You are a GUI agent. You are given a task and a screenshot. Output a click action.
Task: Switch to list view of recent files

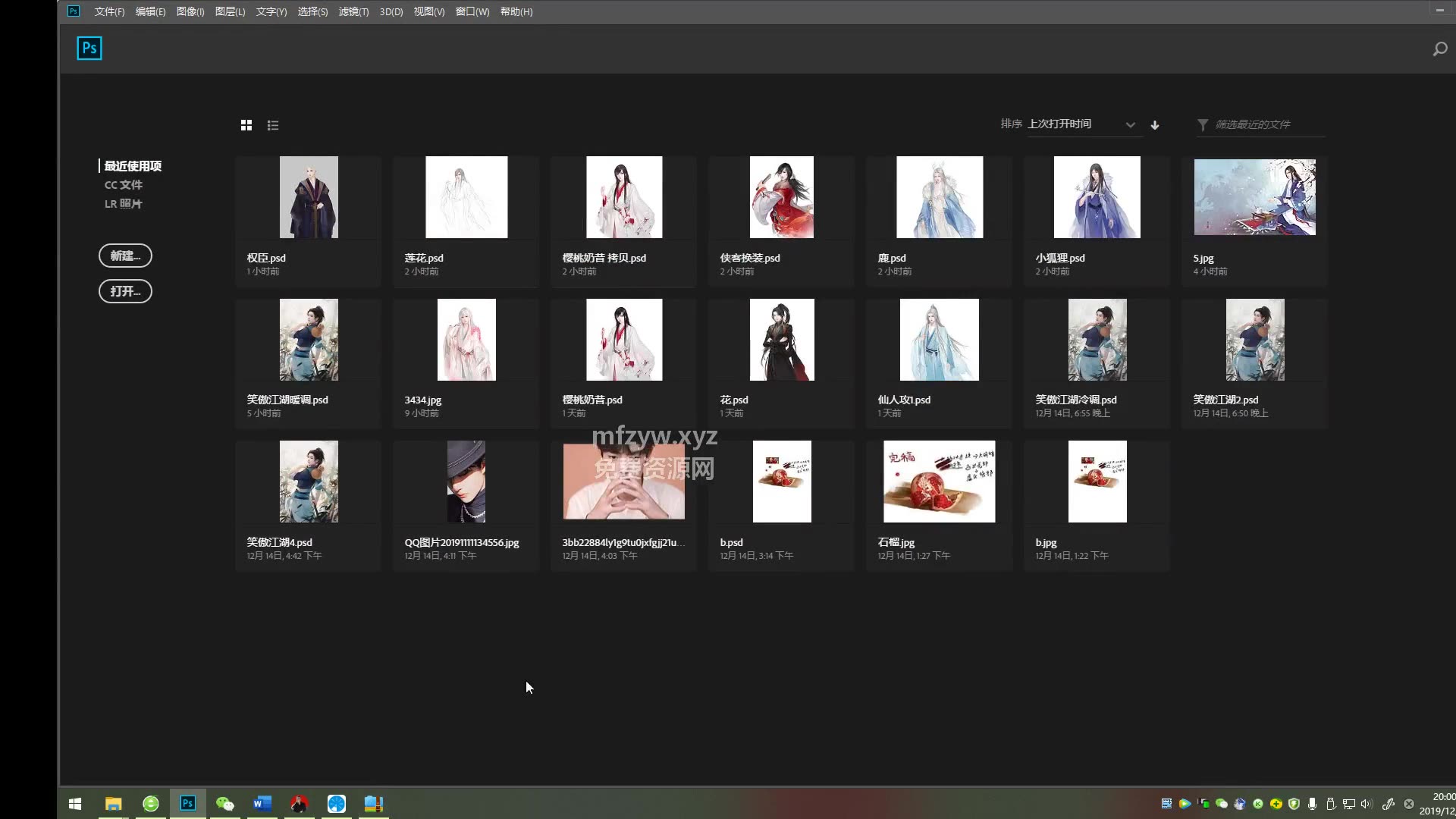click(273, 125)
